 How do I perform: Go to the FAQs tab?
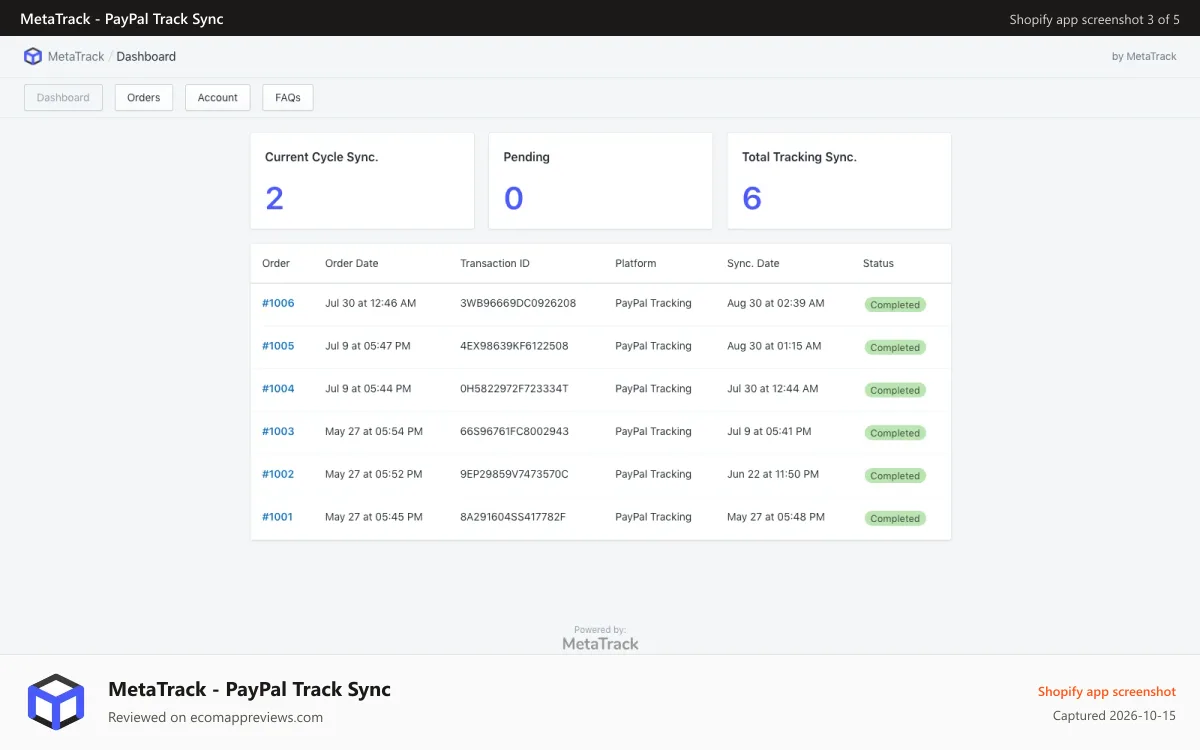288,98
